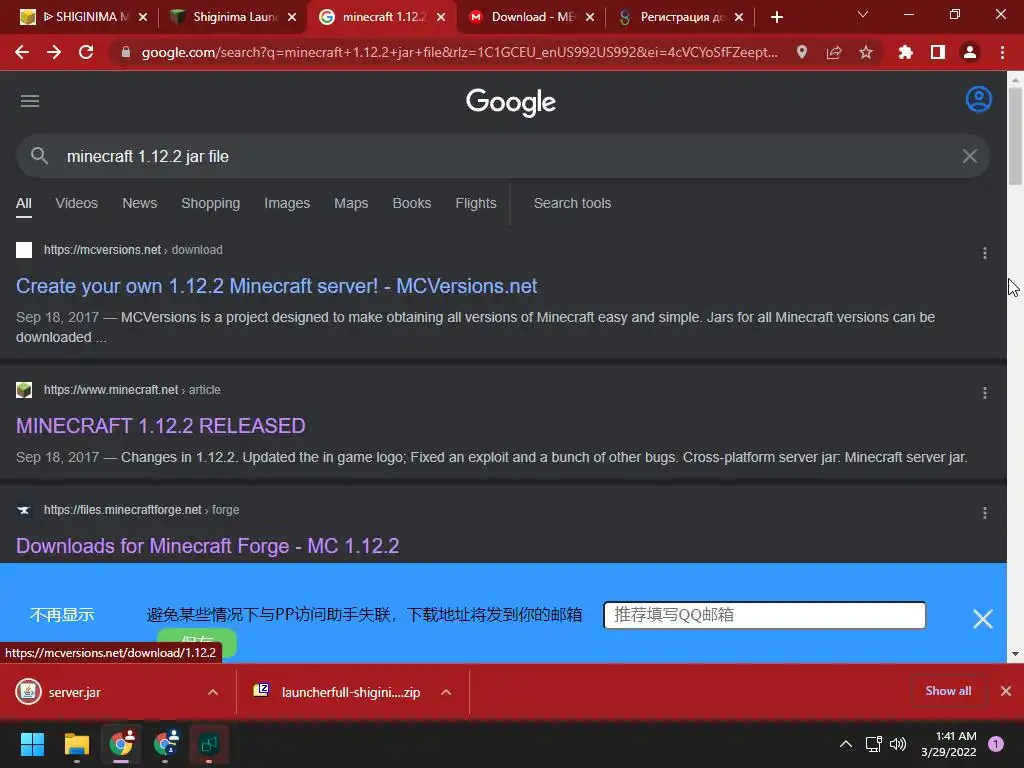
Task: Toggle the Chrome side panel icon
Action: pyautogui.click(x=938, y=52)
